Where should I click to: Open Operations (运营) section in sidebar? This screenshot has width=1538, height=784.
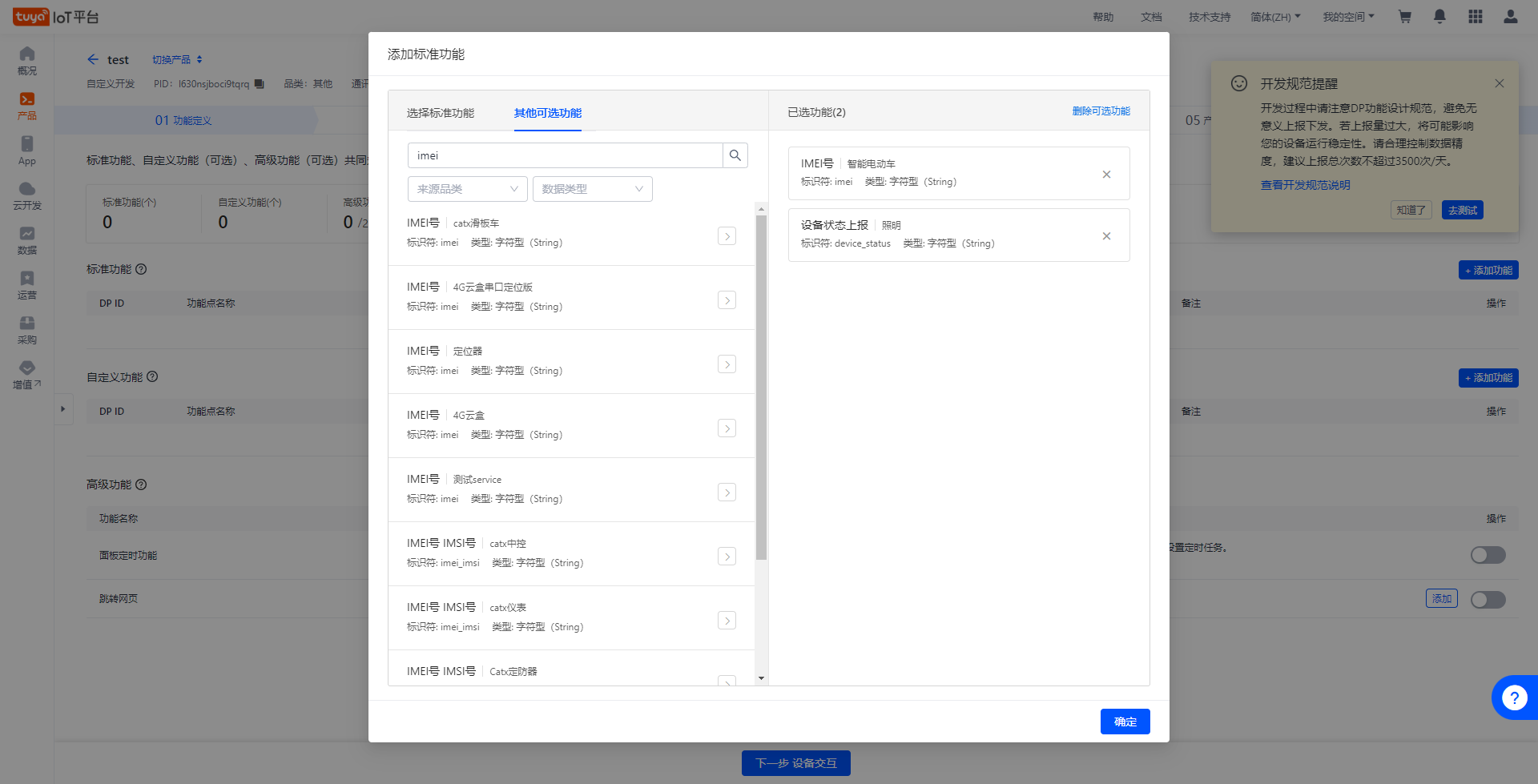tap(27, 285)
